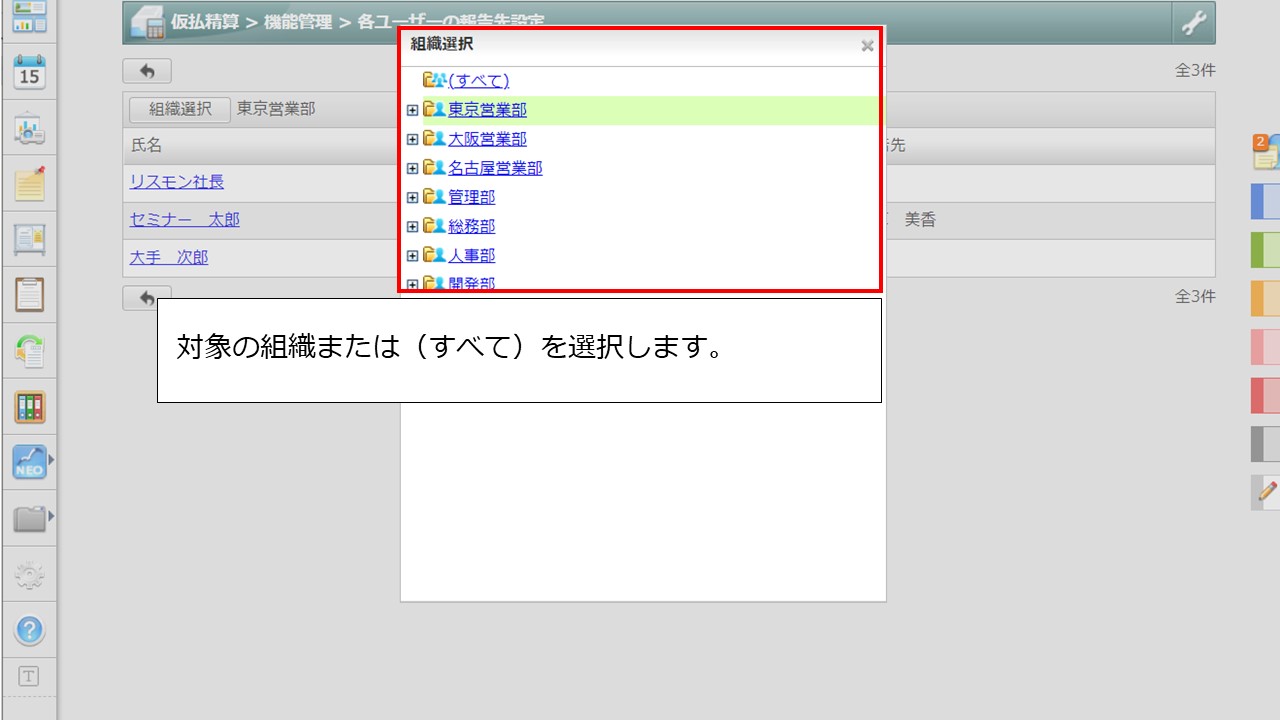
Task: Click the 組織選択 button
Action: pyautogui.click(x=180, y=109)
